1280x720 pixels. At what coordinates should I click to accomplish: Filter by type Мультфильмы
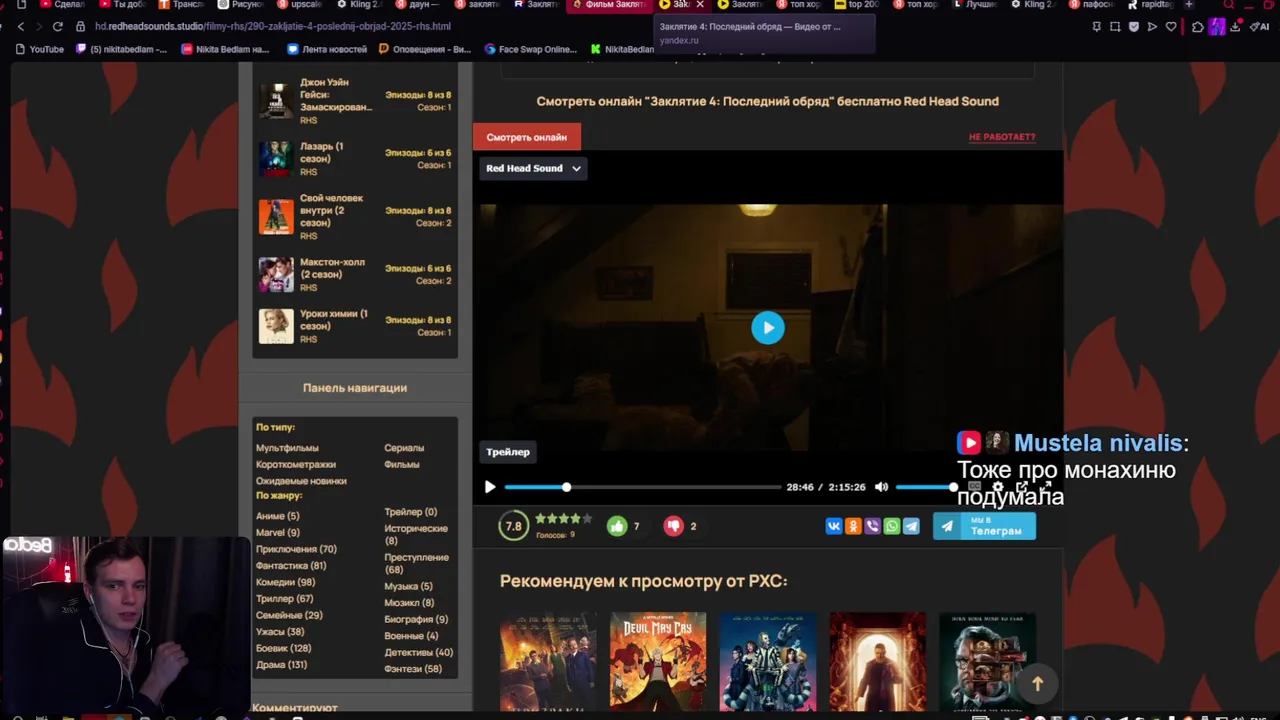coord(287,448)
